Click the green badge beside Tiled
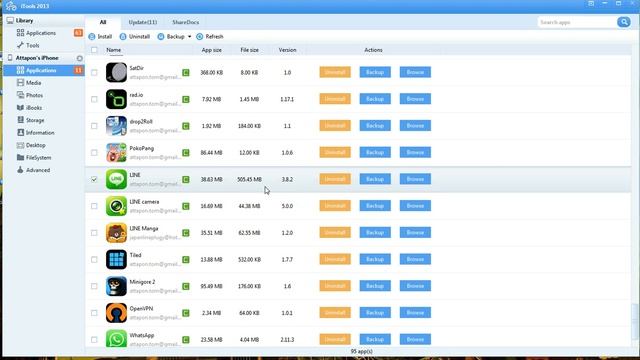This screenshot has width=640, height=360. pos(186,260)
